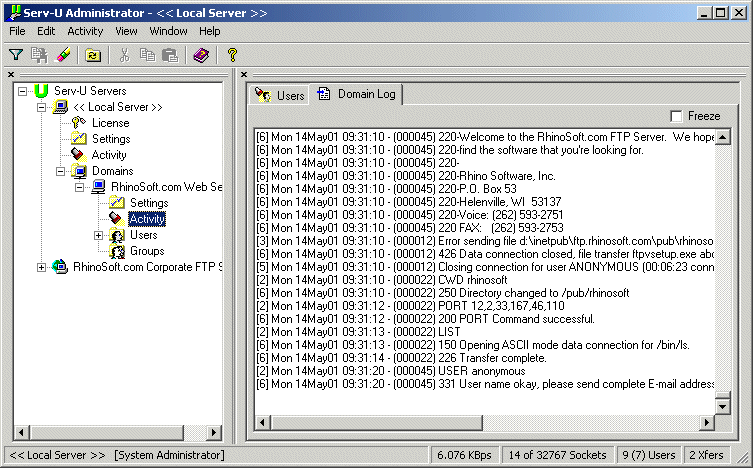Image resolution: width=753 pixels, height=468 pixels.
Task: Collapse the Serv-U Servers root node
Action: tap(23, 91)
